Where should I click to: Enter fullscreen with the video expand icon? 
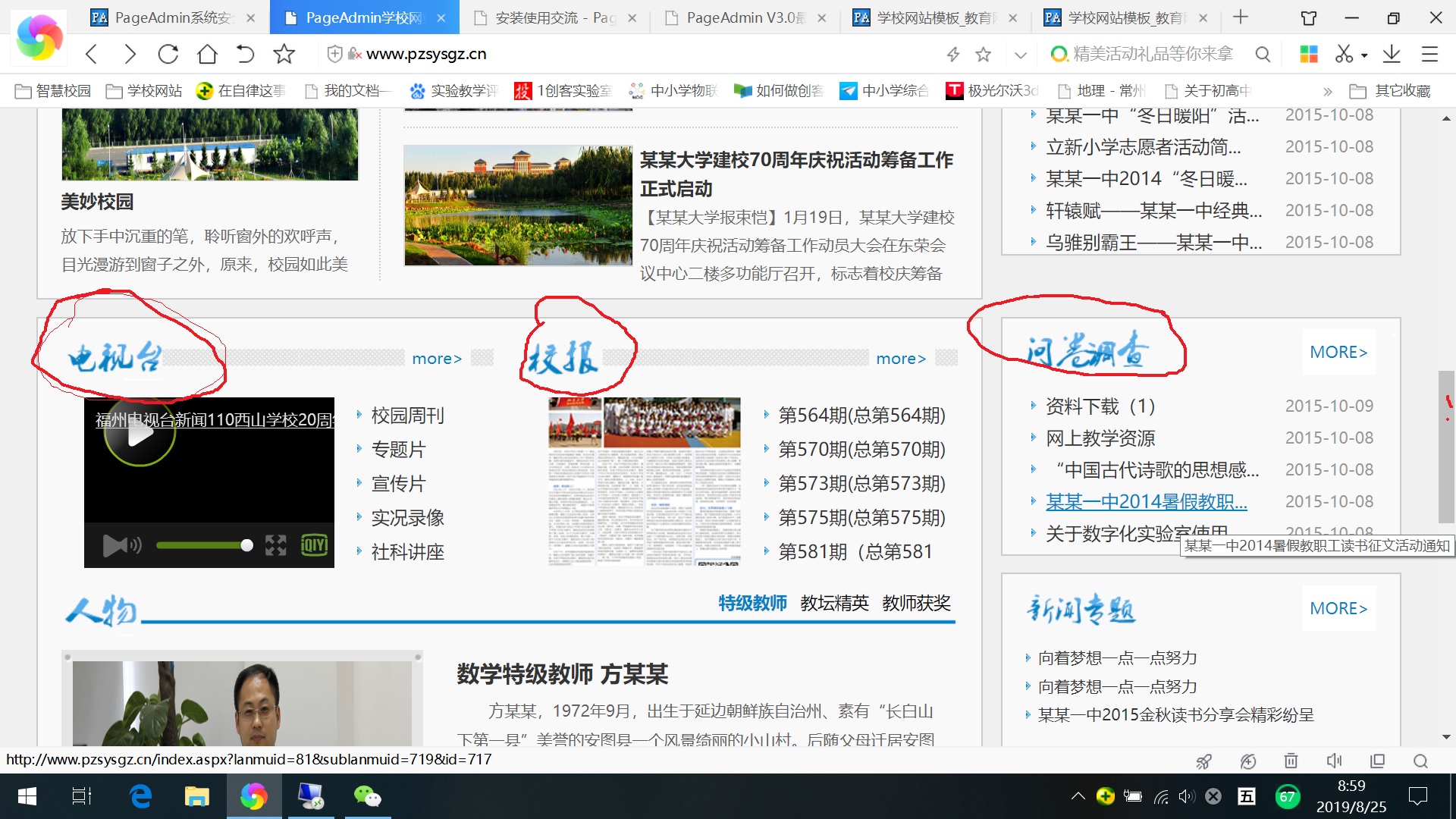pyautogui.click(x=276, y=544)
